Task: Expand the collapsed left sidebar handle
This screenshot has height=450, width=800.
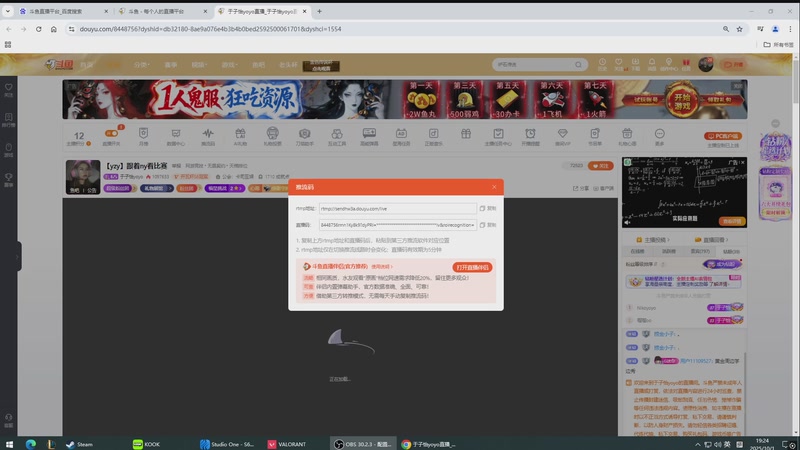Action: coord(18,256)
